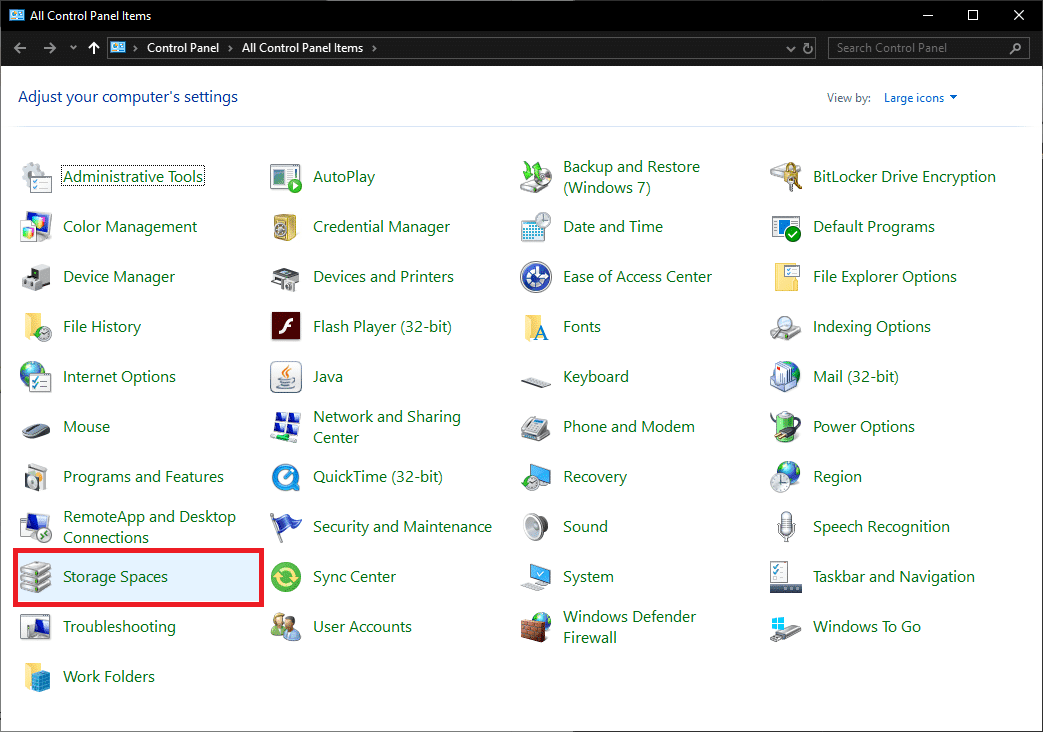The width and height of the screenshot is (1043, 732).
Task: Open the Power Options link
Action: (864, 427)
